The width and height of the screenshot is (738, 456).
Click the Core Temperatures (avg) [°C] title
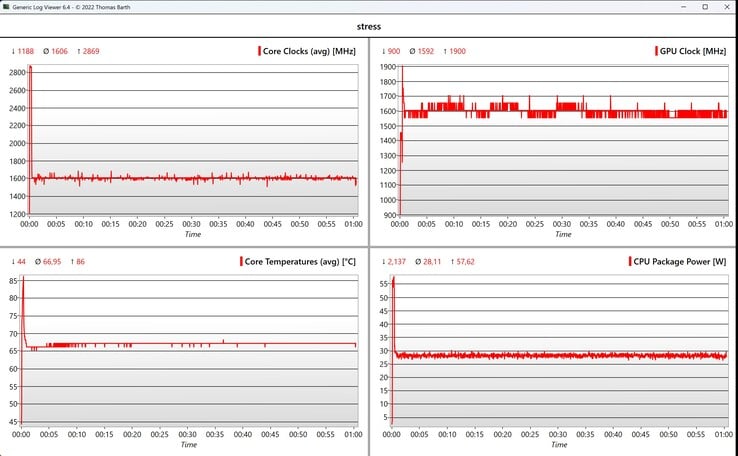click(300, 262)
